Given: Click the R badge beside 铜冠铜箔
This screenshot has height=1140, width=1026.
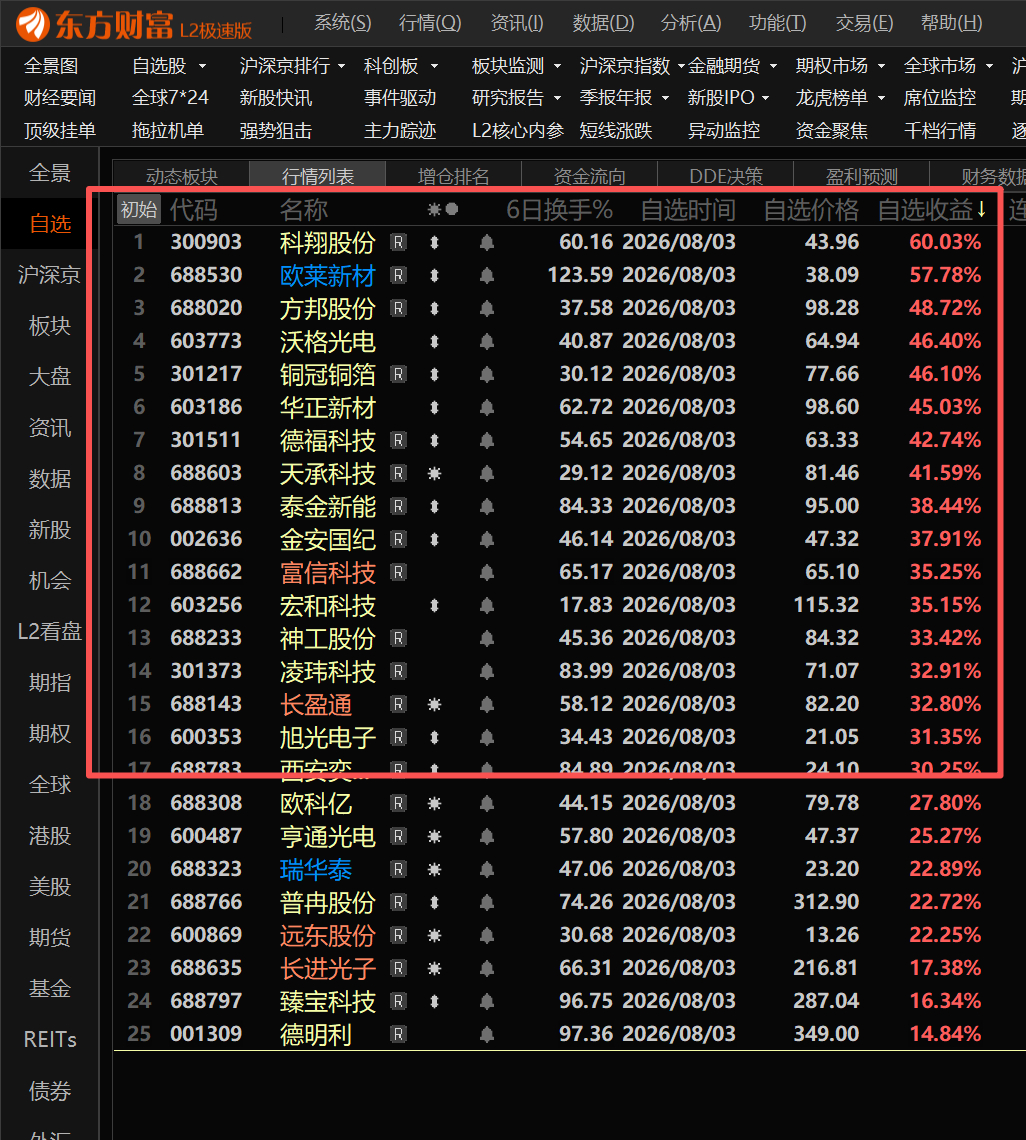Looking at the screenshot, I should [x=398, y=374].
